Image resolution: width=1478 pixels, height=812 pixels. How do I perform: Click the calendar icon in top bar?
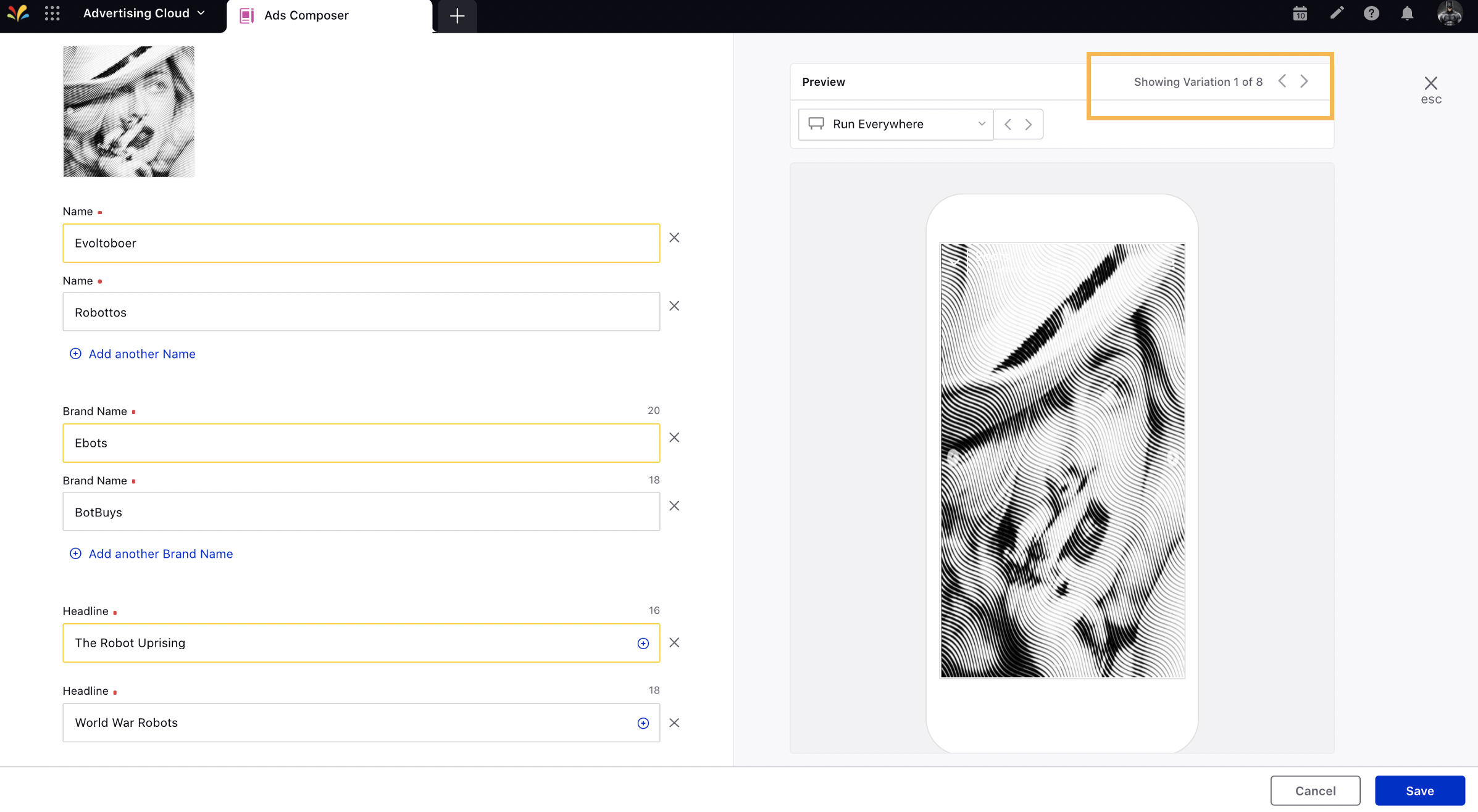(x=1300, y=14)
